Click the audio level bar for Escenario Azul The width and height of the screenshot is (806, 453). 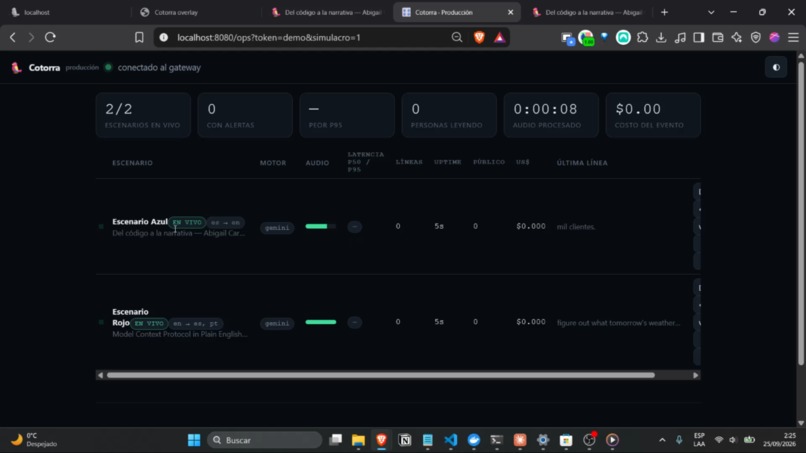coord(320,226)
